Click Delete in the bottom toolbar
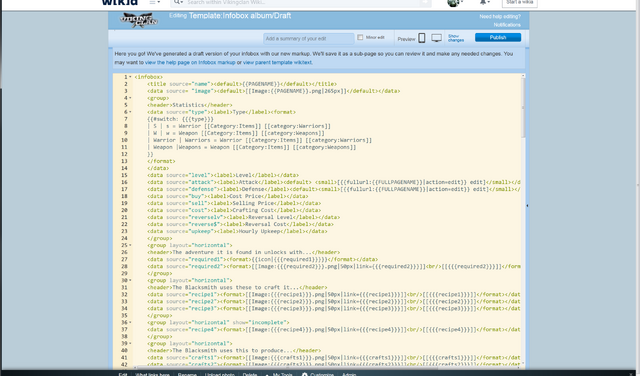The height and width of the screenshot is (376, 640). point(250,374)
